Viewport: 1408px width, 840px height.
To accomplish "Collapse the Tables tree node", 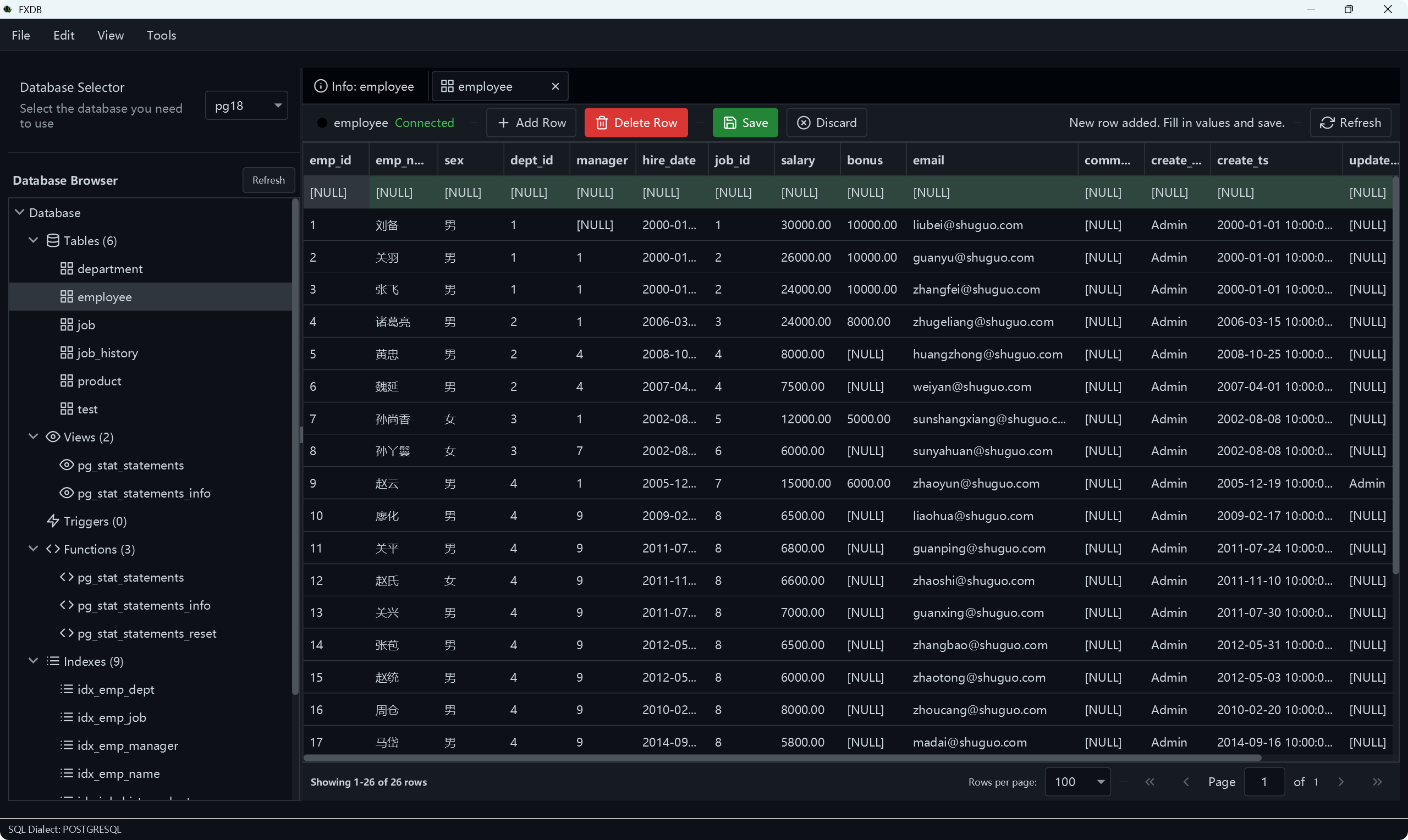I will [34, 240].
